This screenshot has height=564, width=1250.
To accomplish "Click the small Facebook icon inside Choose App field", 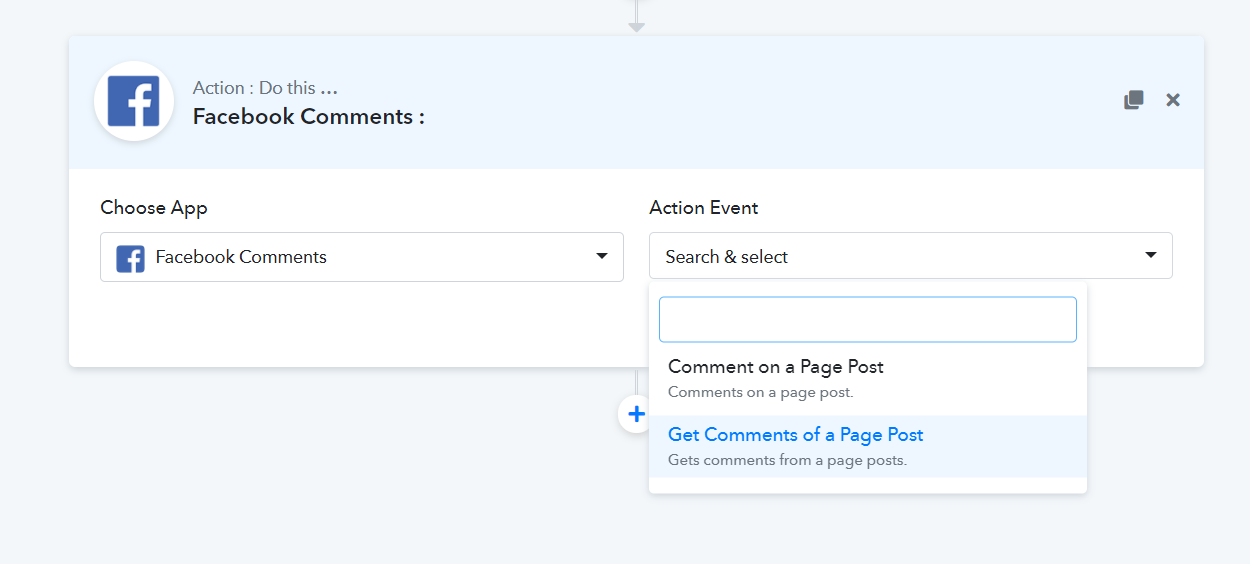I will [x=130, y=258].
